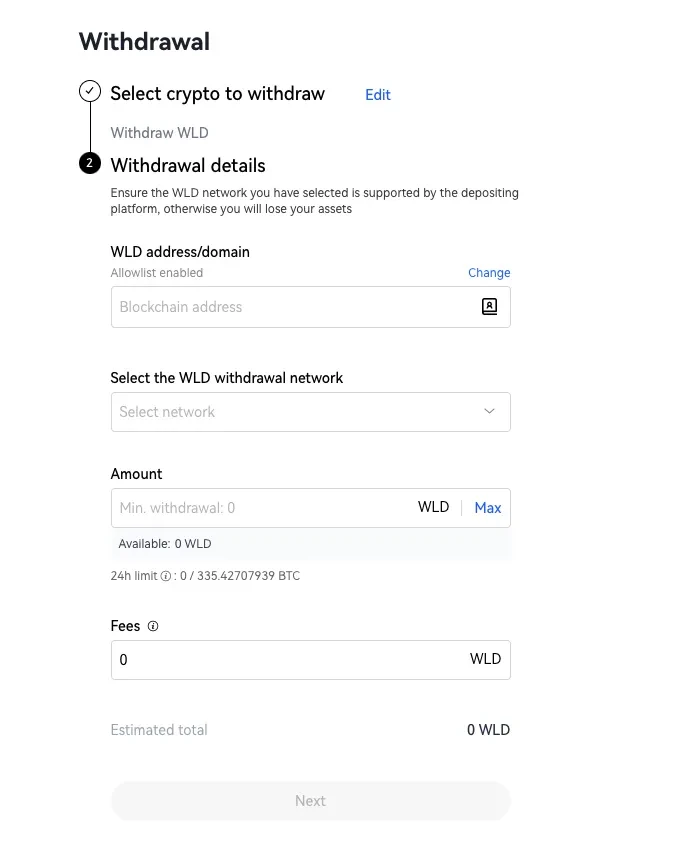Viewport: 694px width, 854px height.
Task: Click the Fees info icon
Action: tap(153, 626)
